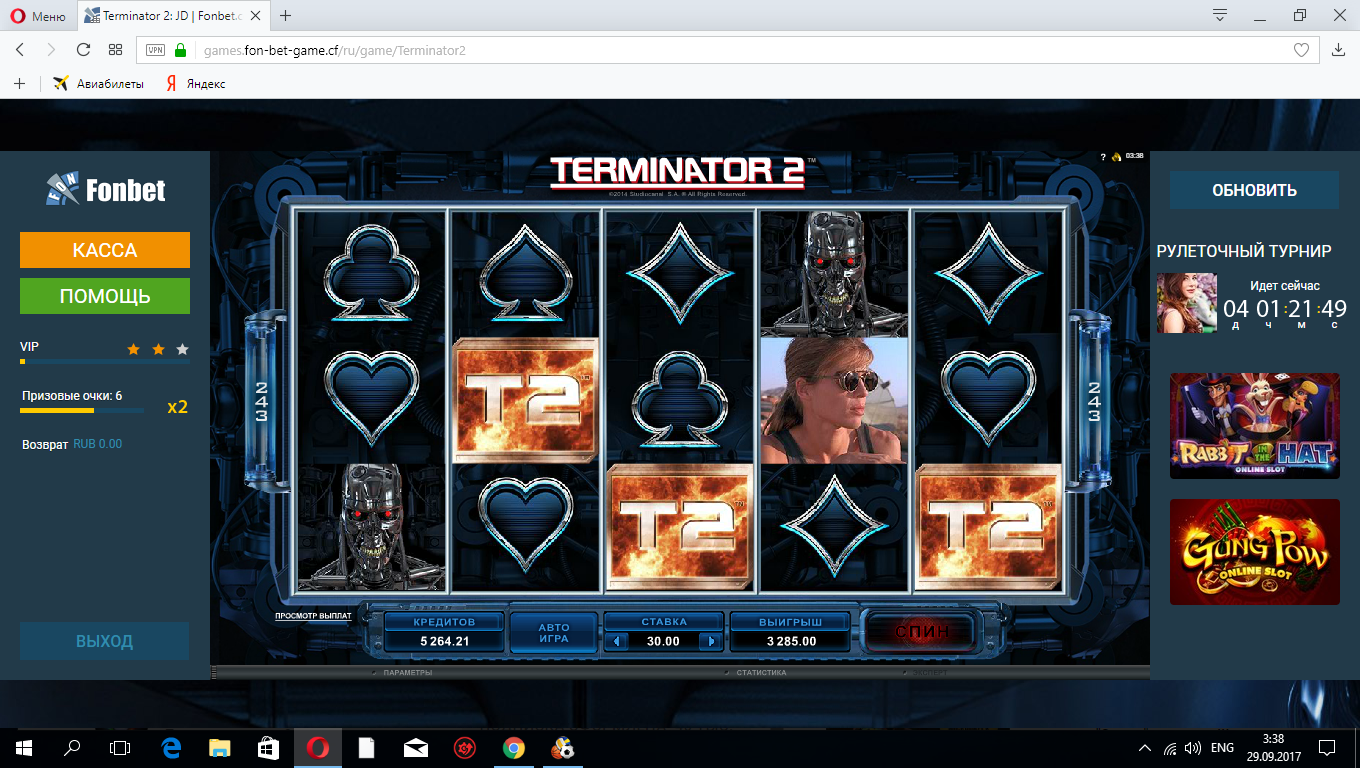Viewport: 1360px width, 768px height.
Task: Launch the Gung Pow online slot
Action: tap(1255, 552)
